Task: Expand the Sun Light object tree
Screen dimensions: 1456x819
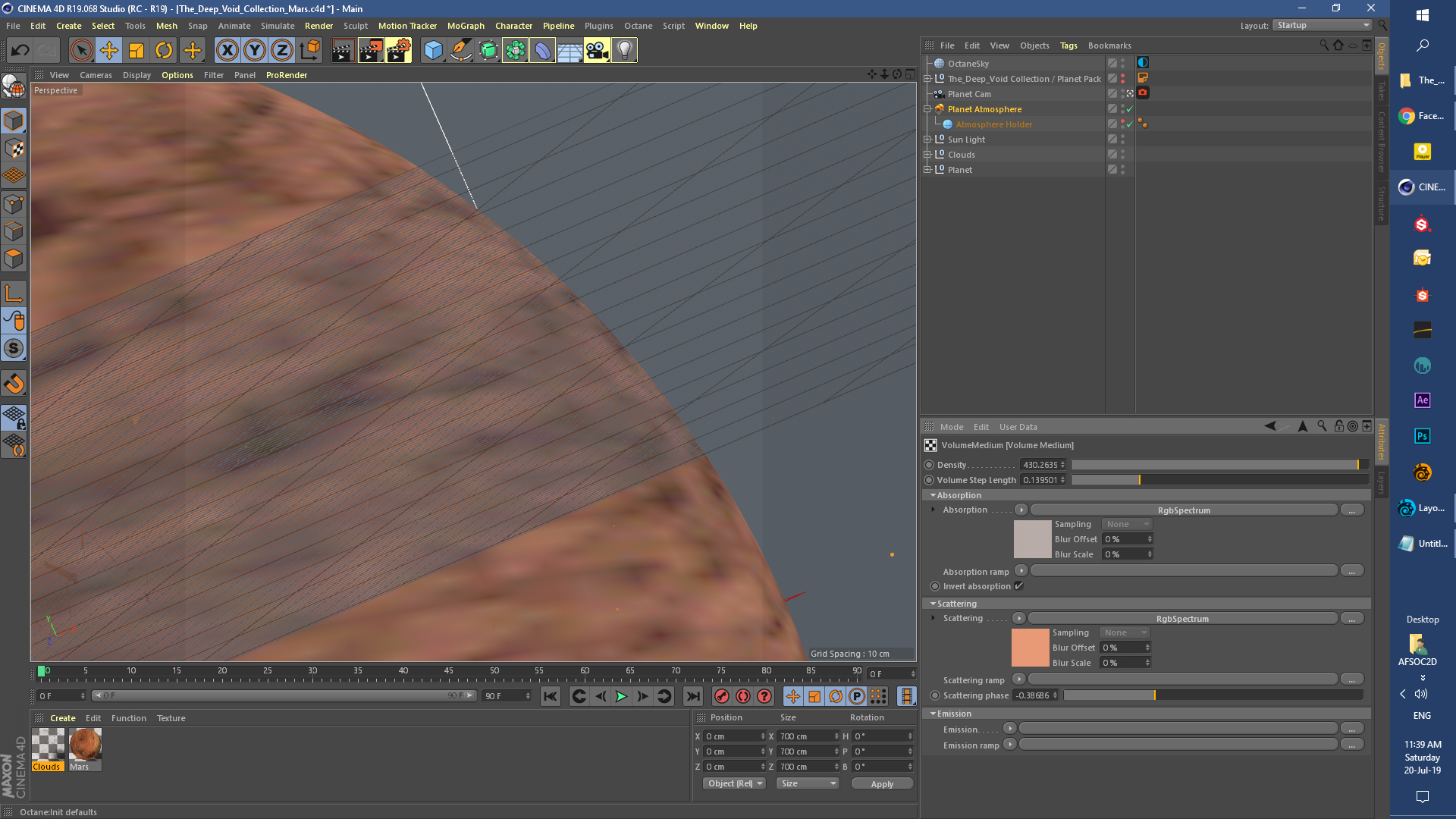Action: point(927,140)
